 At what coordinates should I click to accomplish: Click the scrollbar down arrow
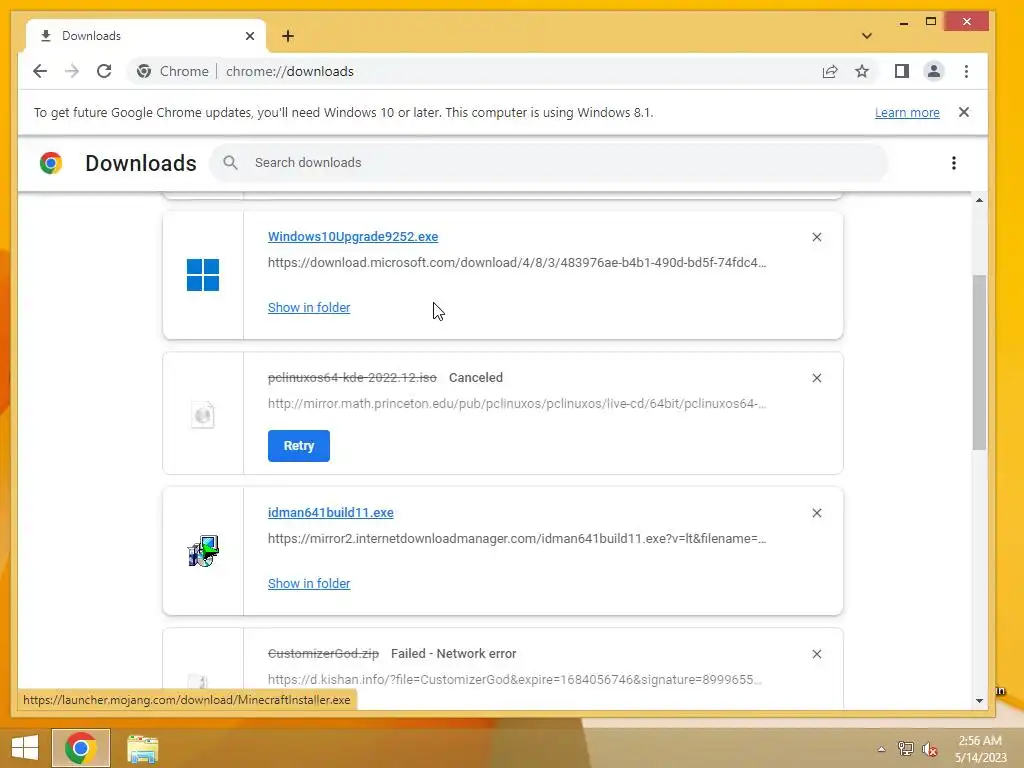(x=979, y=701)
